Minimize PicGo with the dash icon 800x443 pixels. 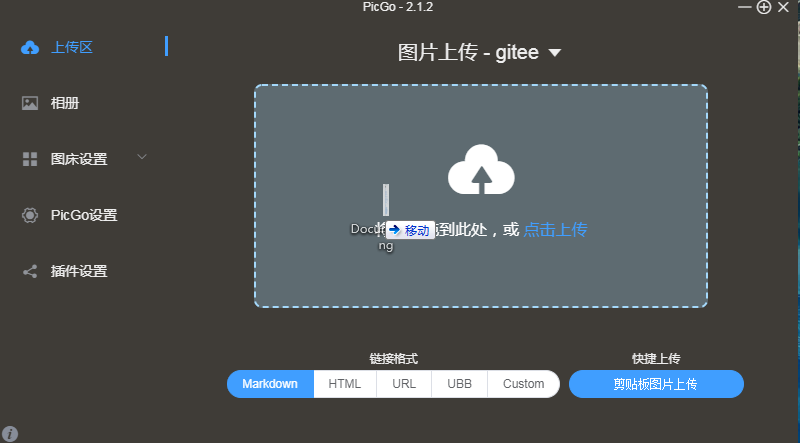pyautogui.click(x=745, y=7)
